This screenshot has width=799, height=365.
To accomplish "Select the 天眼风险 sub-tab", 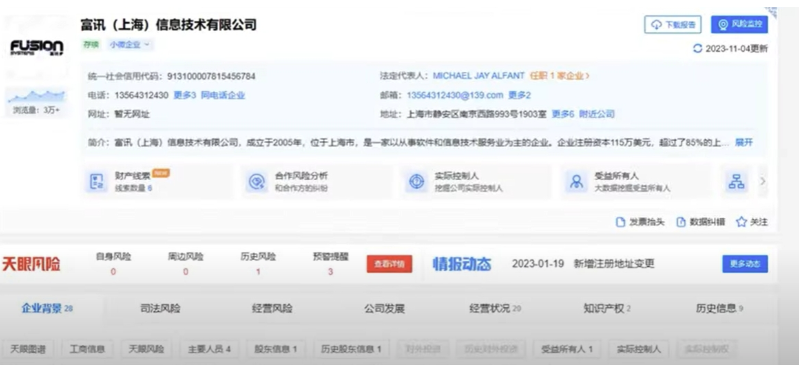I will (x=147, y=349).
